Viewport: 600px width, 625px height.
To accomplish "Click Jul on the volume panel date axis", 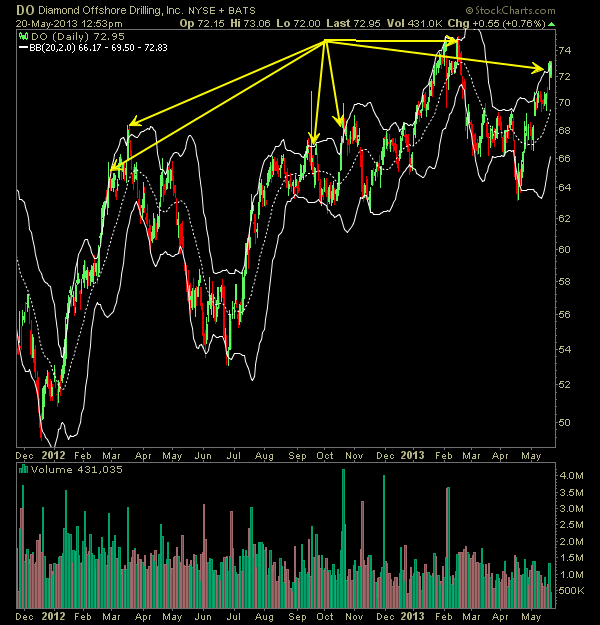I will (x=234, y=617).
